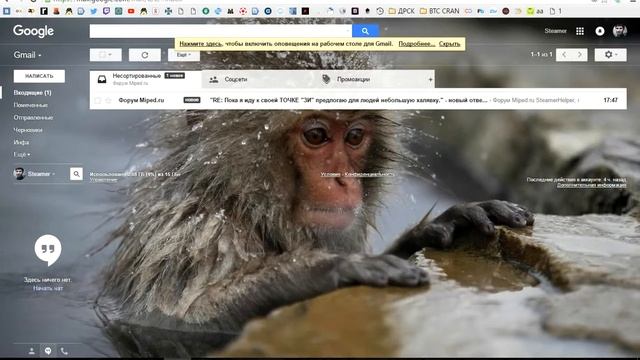Open account avatar in top right corner
The height and width of the screenshot is (360, 640).
tap(620, 31)
